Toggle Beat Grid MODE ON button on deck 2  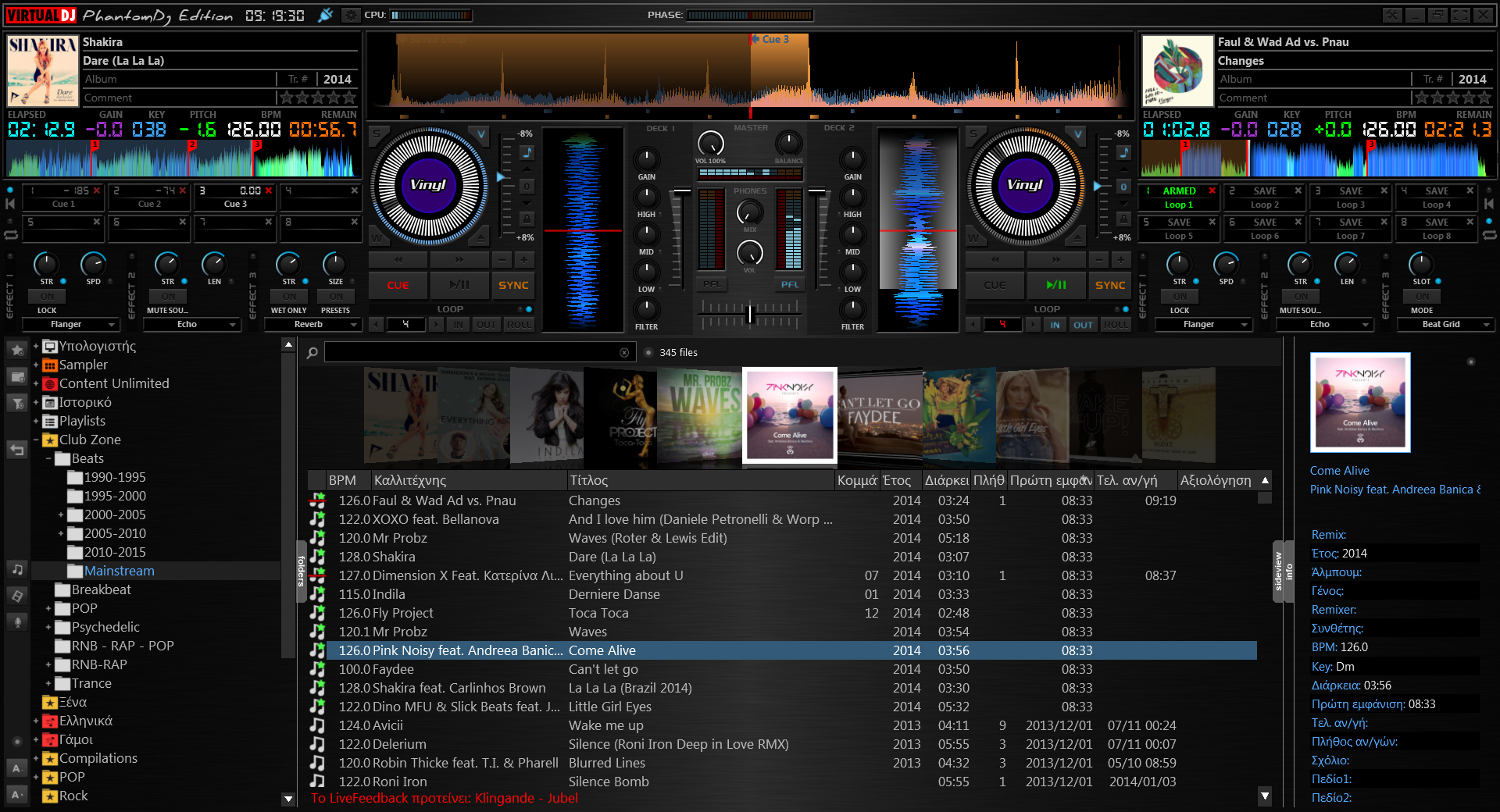(x=1422, y=297)
